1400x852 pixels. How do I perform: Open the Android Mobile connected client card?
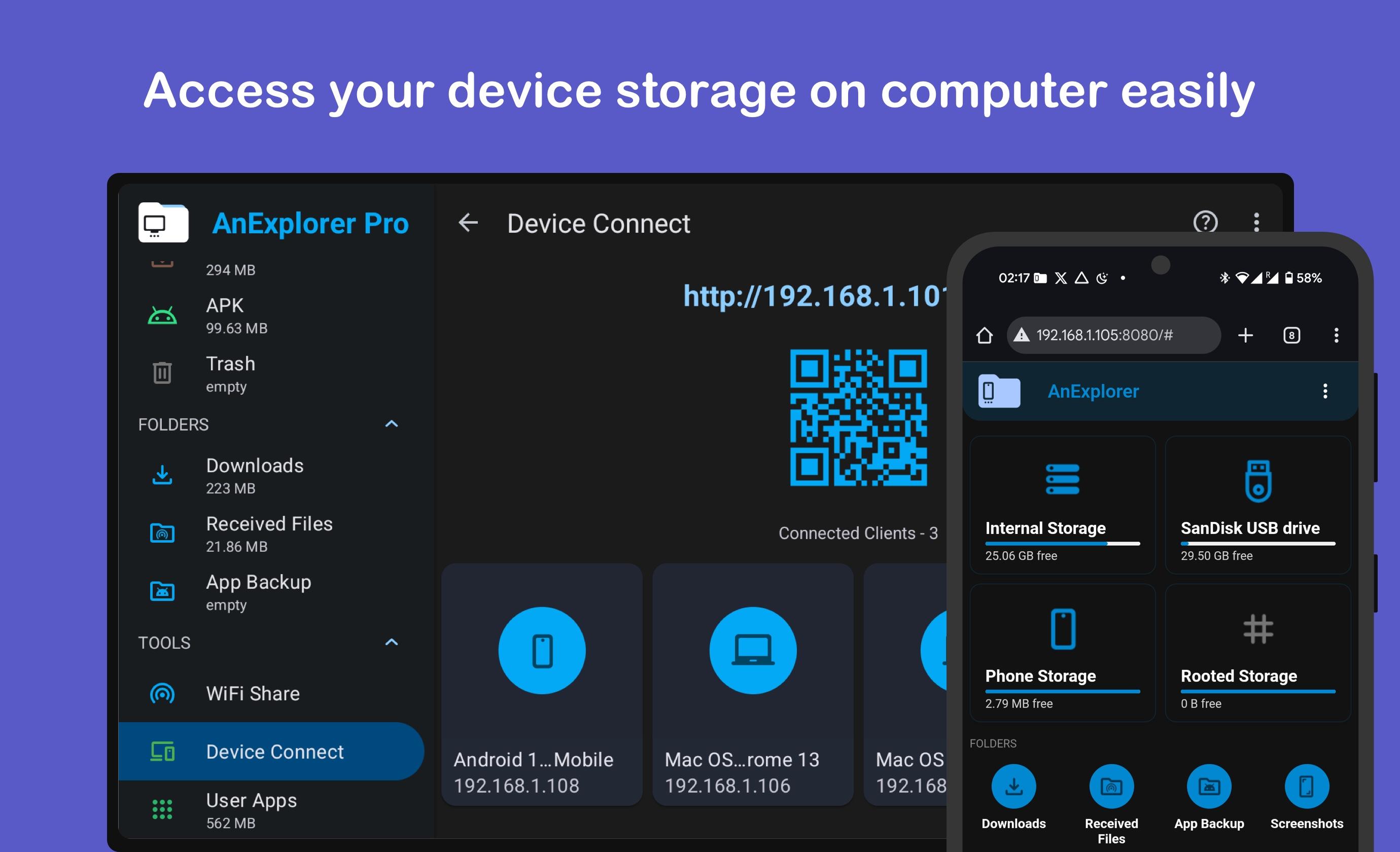[x=541, y=685]
